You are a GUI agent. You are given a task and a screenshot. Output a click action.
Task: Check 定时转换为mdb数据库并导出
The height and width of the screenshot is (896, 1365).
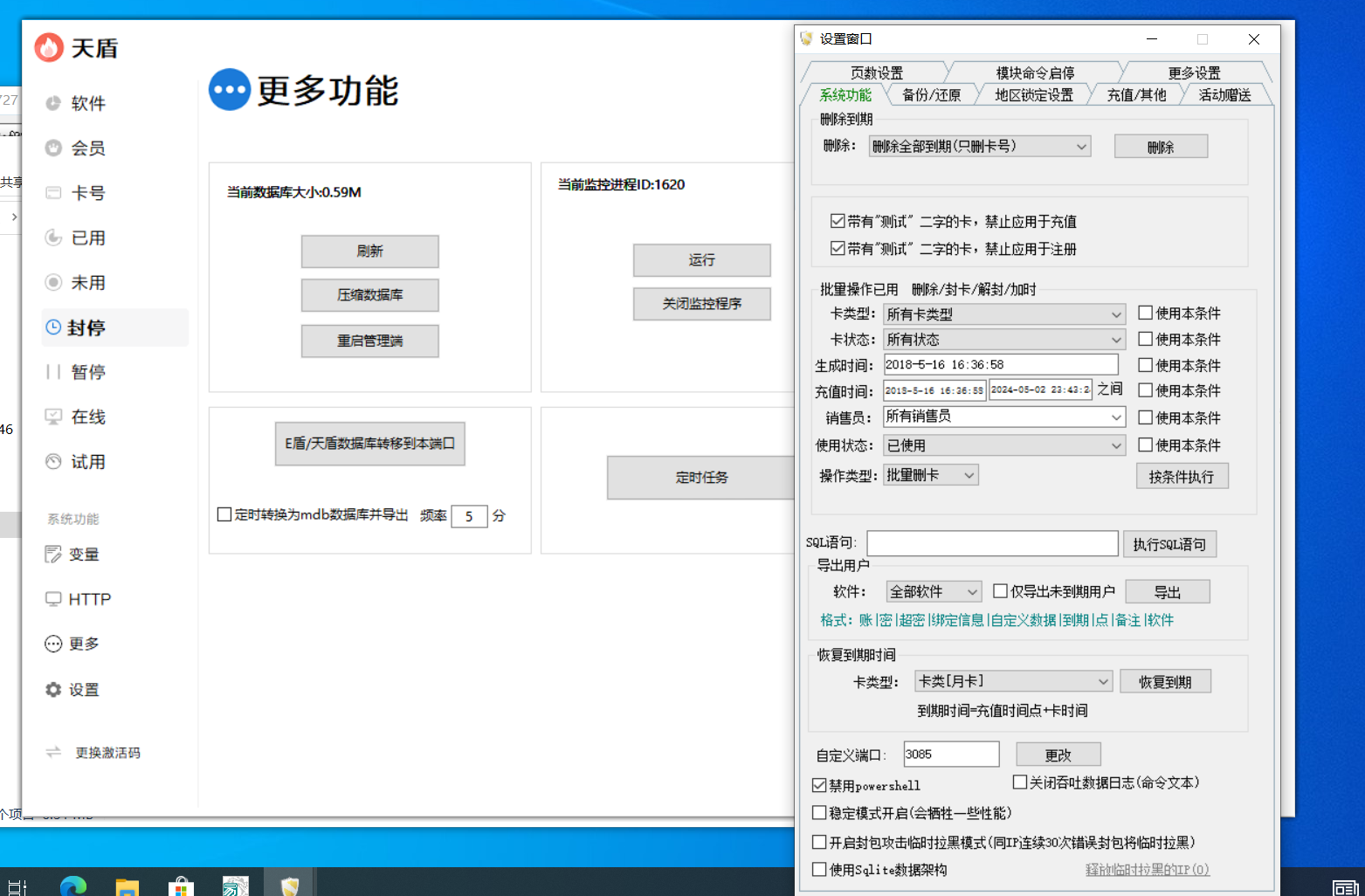click(224, 514)
